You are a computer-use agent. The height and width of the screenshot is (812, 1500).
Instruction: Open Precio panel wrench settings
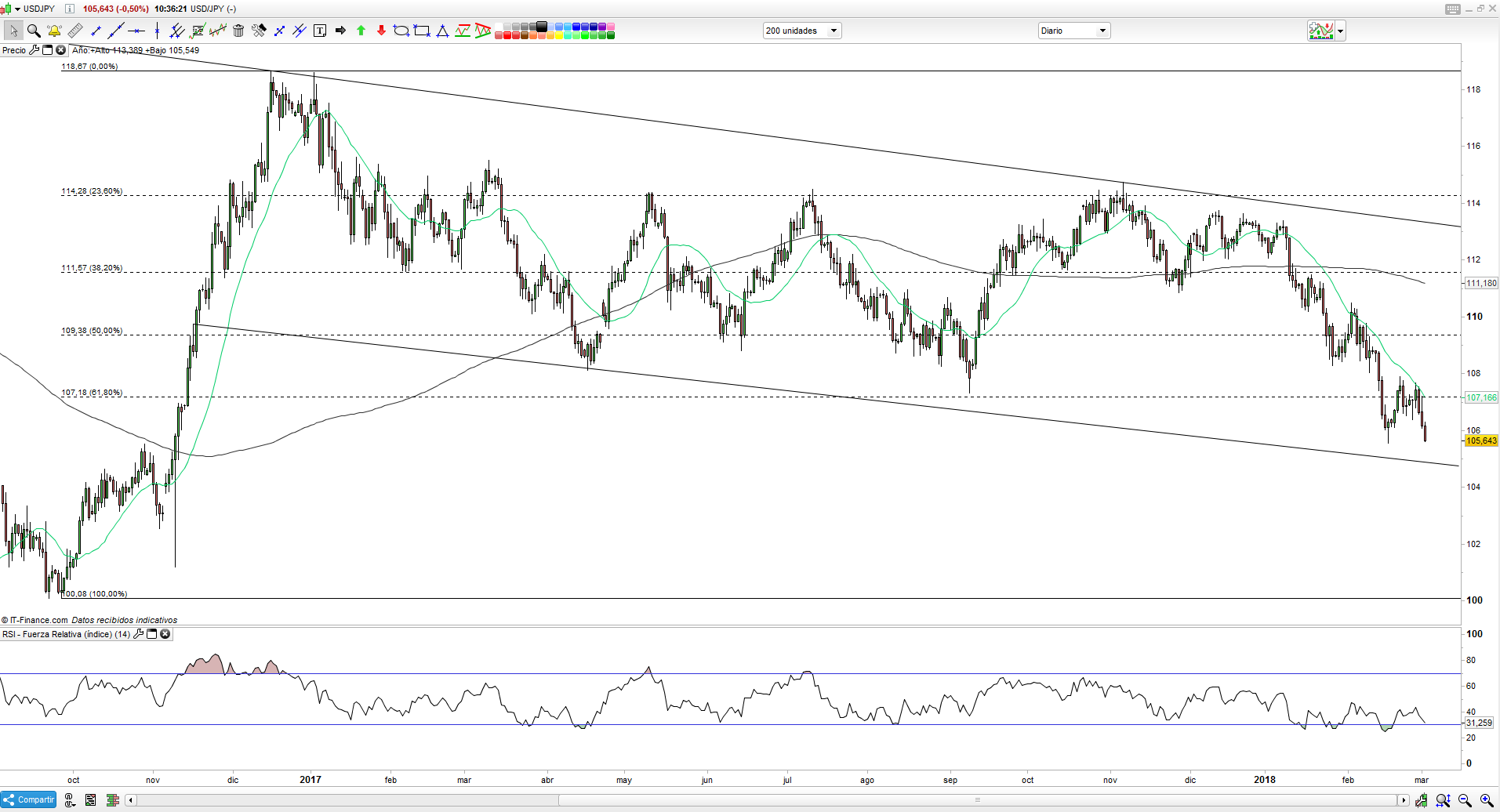tap(34, 50)
